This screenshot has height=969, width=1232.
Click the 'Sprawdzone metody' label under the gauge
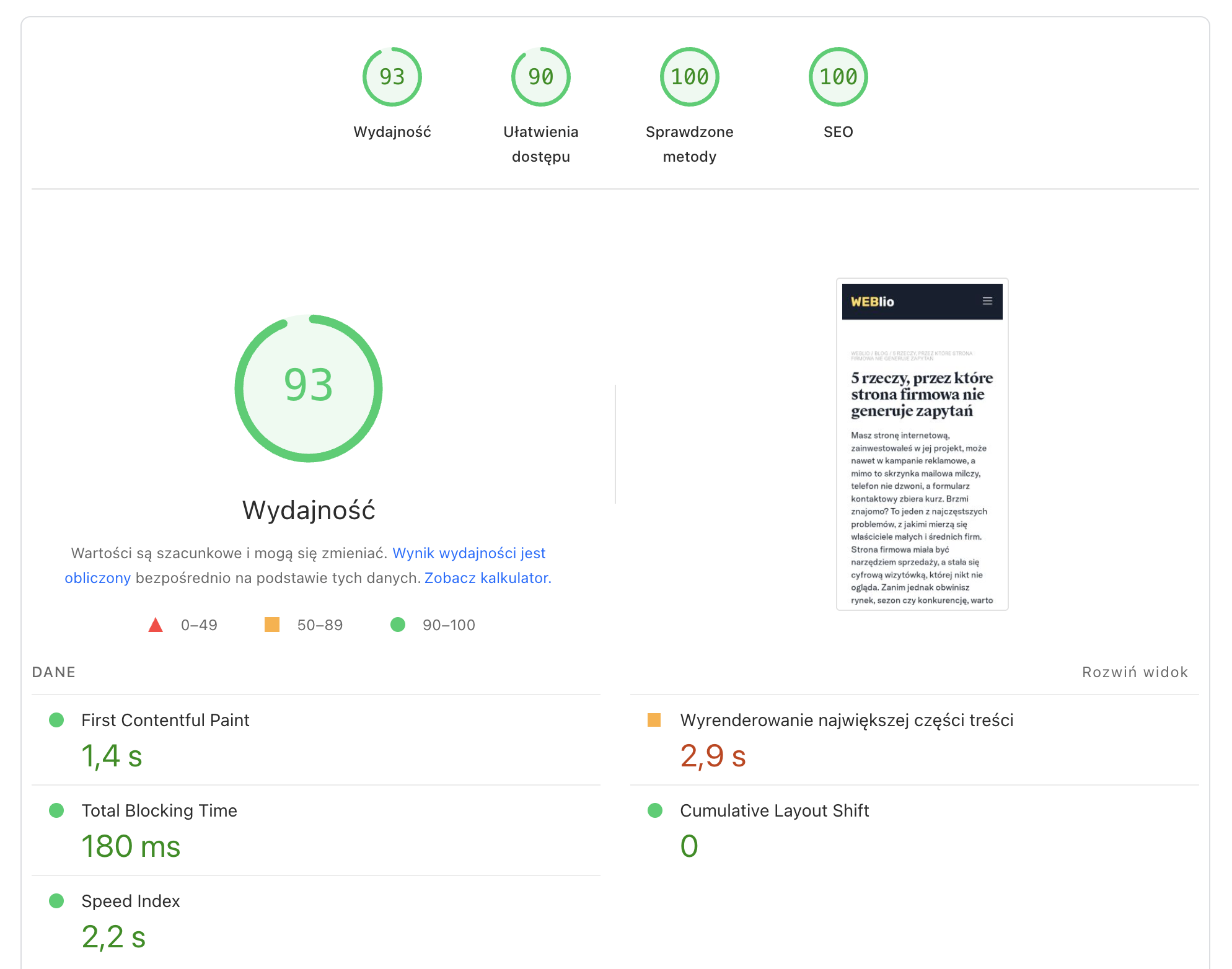tap(689, 144)
